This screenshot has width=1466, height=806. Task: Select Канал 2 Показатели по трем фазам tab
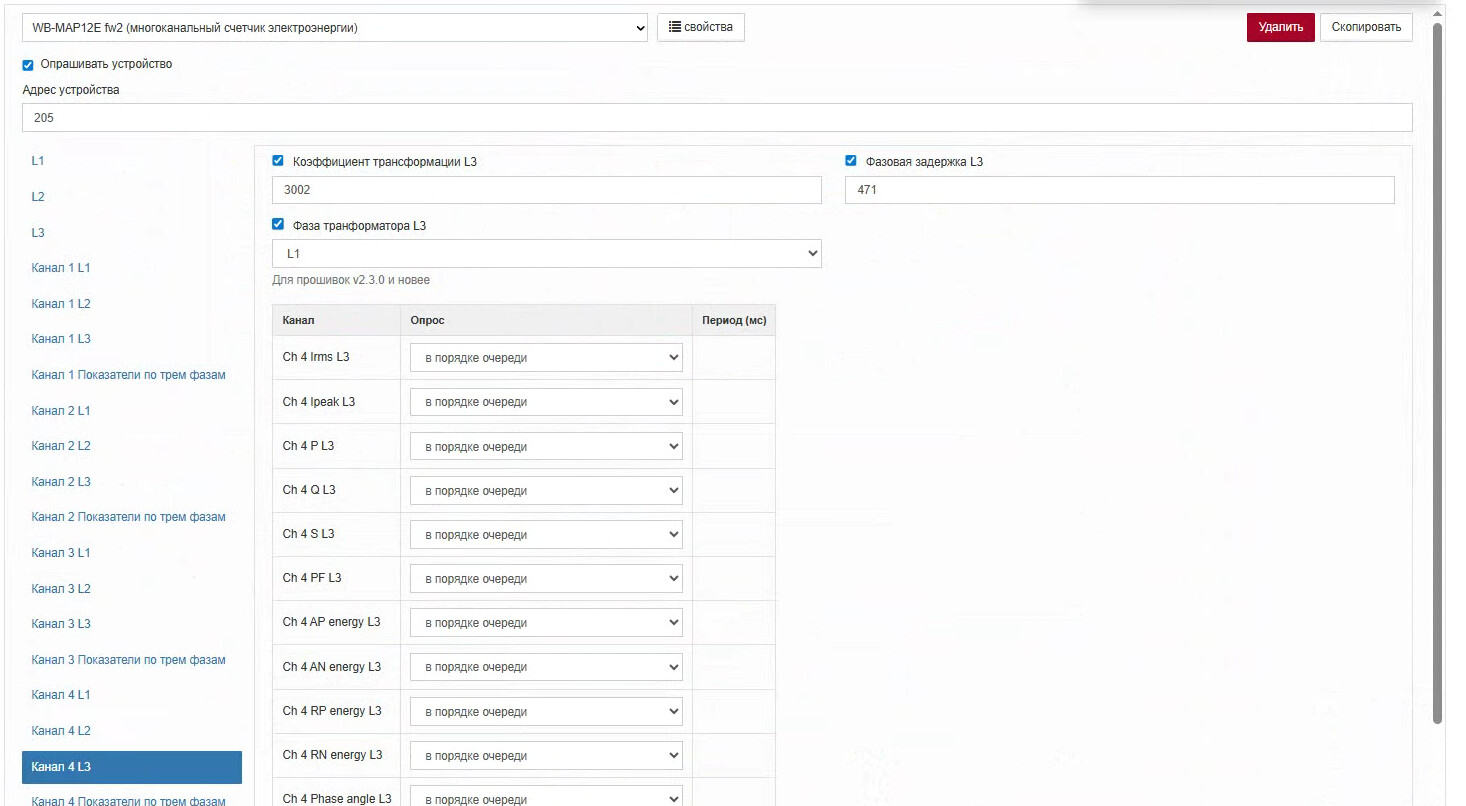click(x=128, y=517)
